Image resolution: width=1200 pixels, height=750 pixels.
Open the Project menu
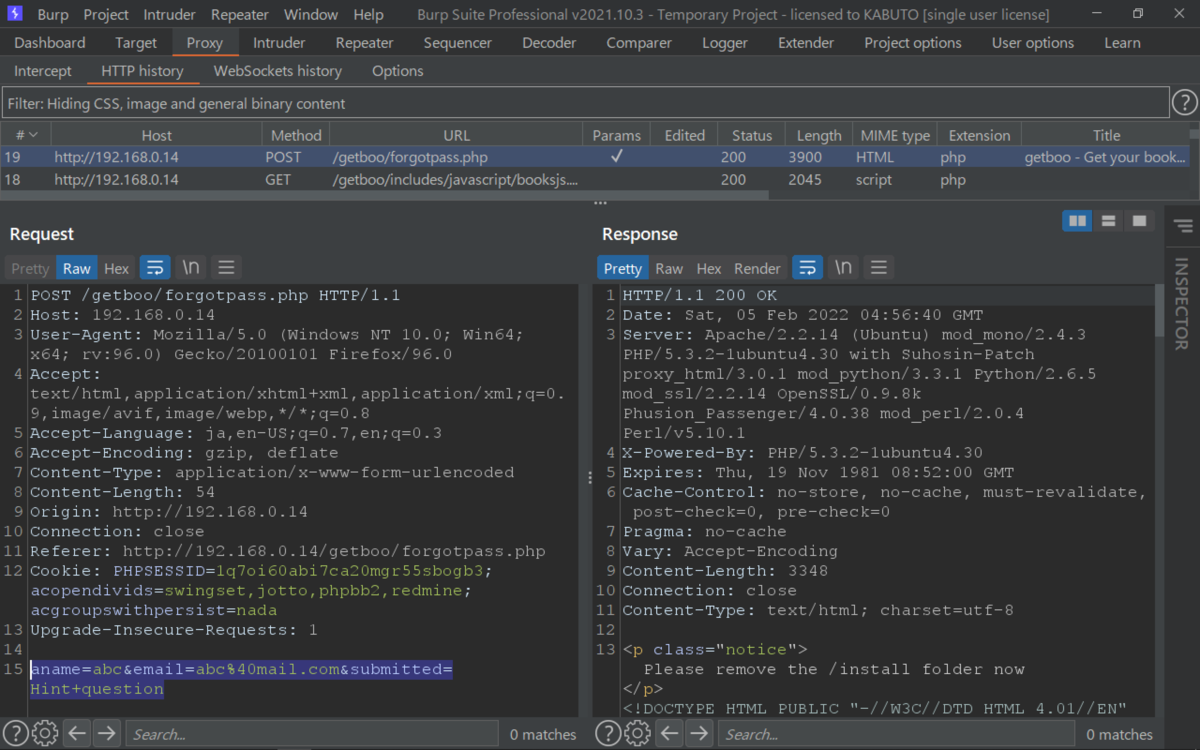[106, 14]
